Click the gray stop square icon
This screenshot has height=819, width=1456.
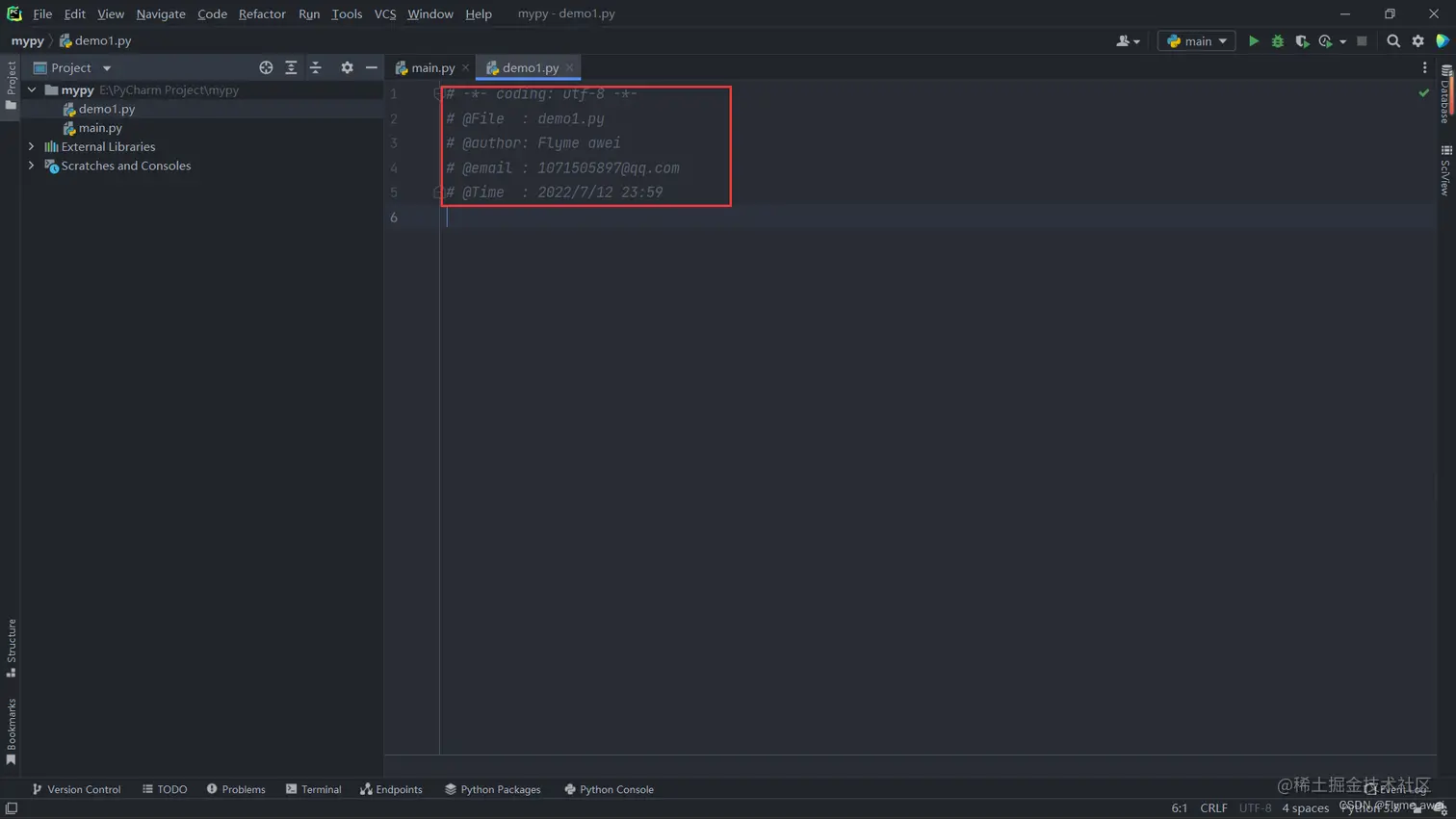coord(1362,41)
